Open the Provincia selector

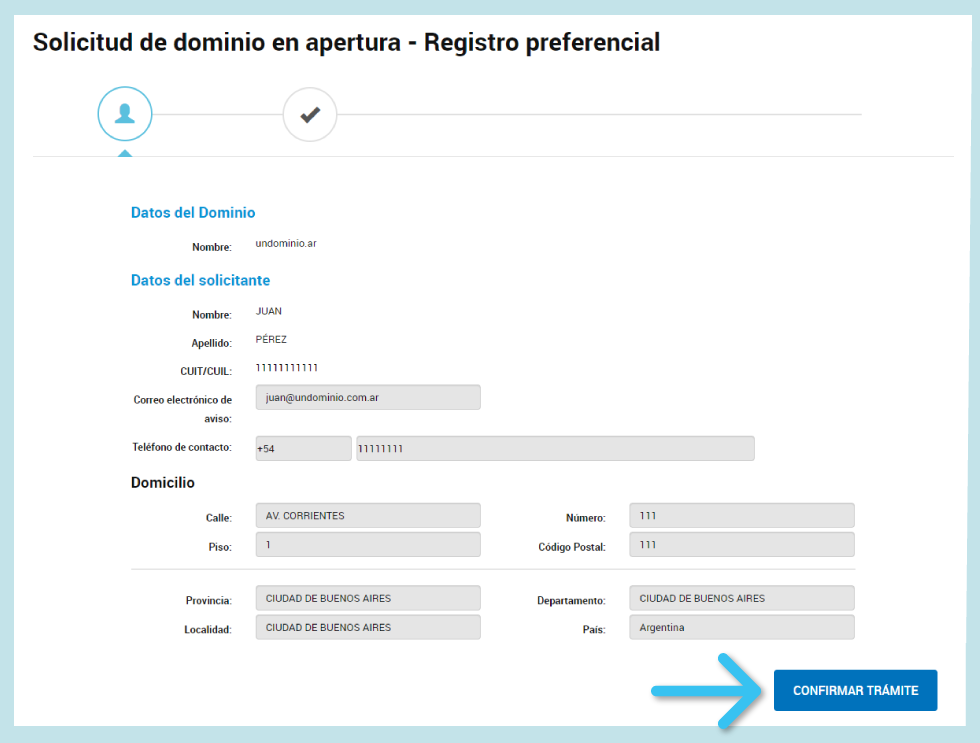368,599
